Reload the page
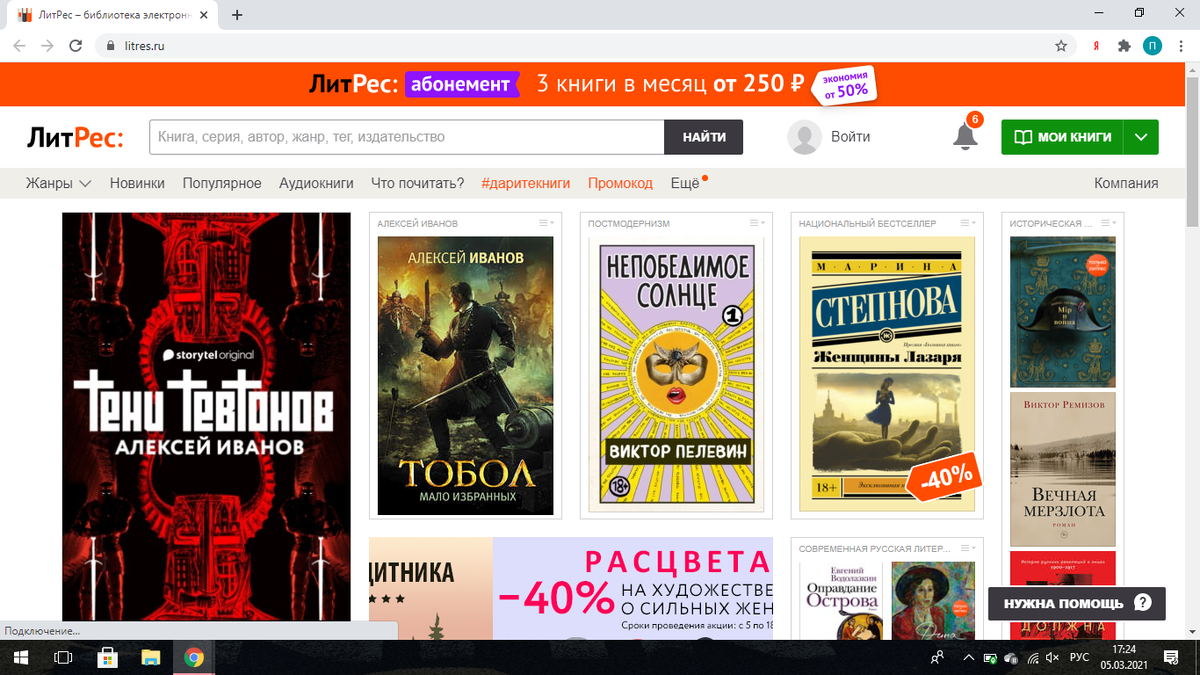The height and width of the screenshot is (675, 1200). [76, 46]
